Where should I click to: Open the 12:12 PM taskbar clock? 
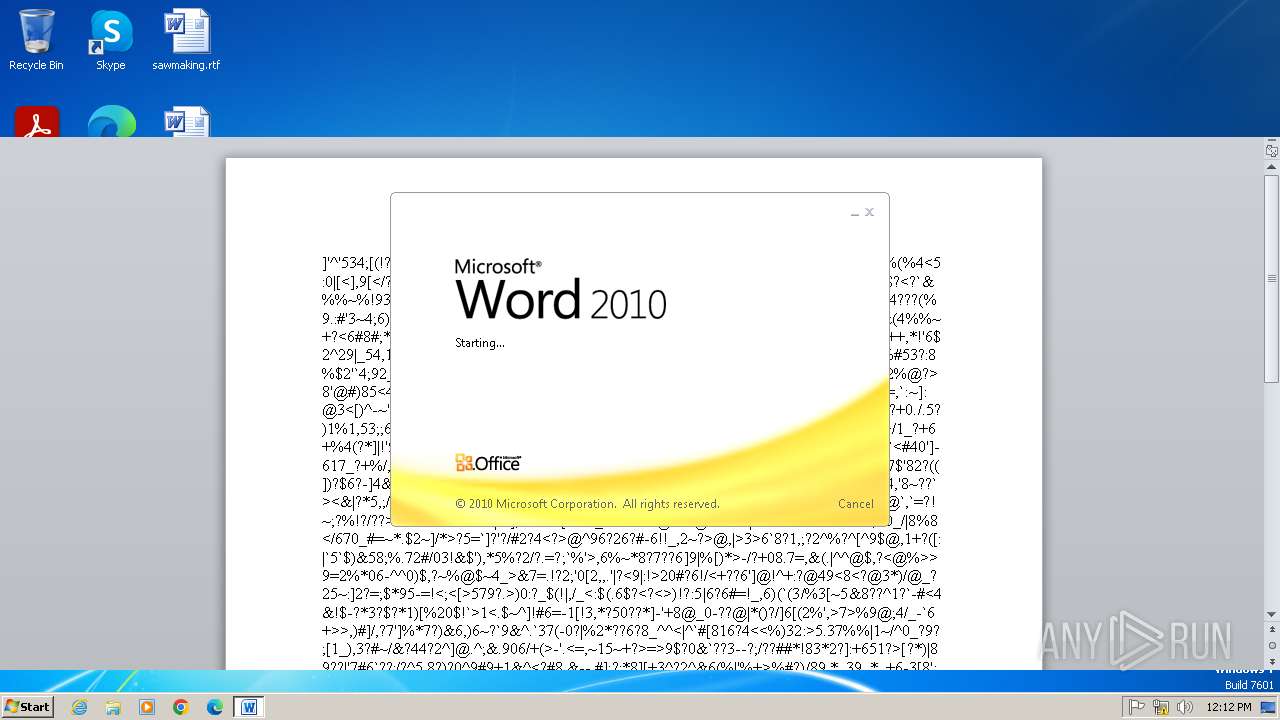(1228, 707)
